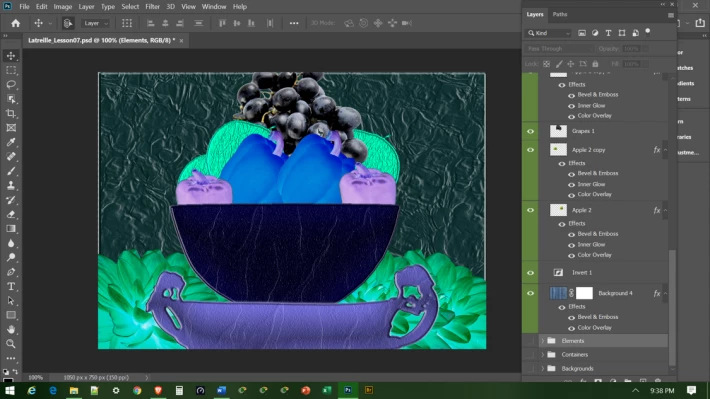Select the Horizontal Type tool
The height and width of the screenshot is (399, 710).
(x=11, y=286)
